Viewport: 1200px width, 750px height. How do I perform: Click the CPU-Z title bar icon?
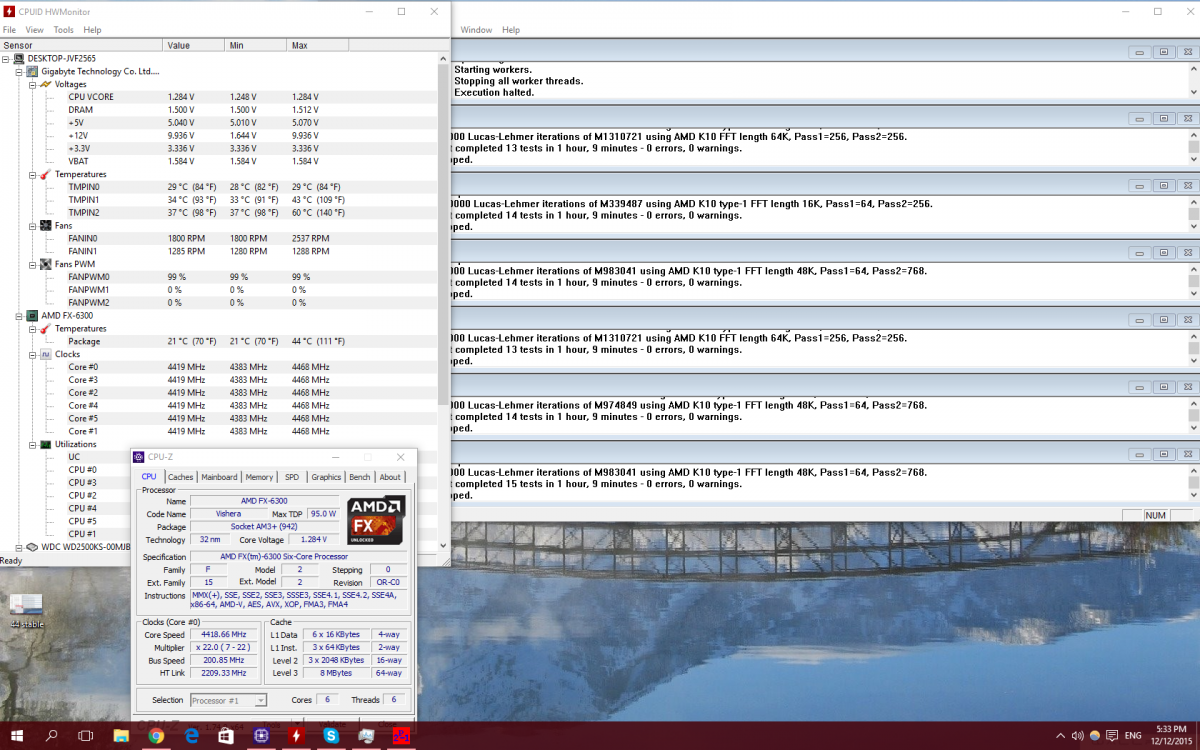(x=140, y=457)
